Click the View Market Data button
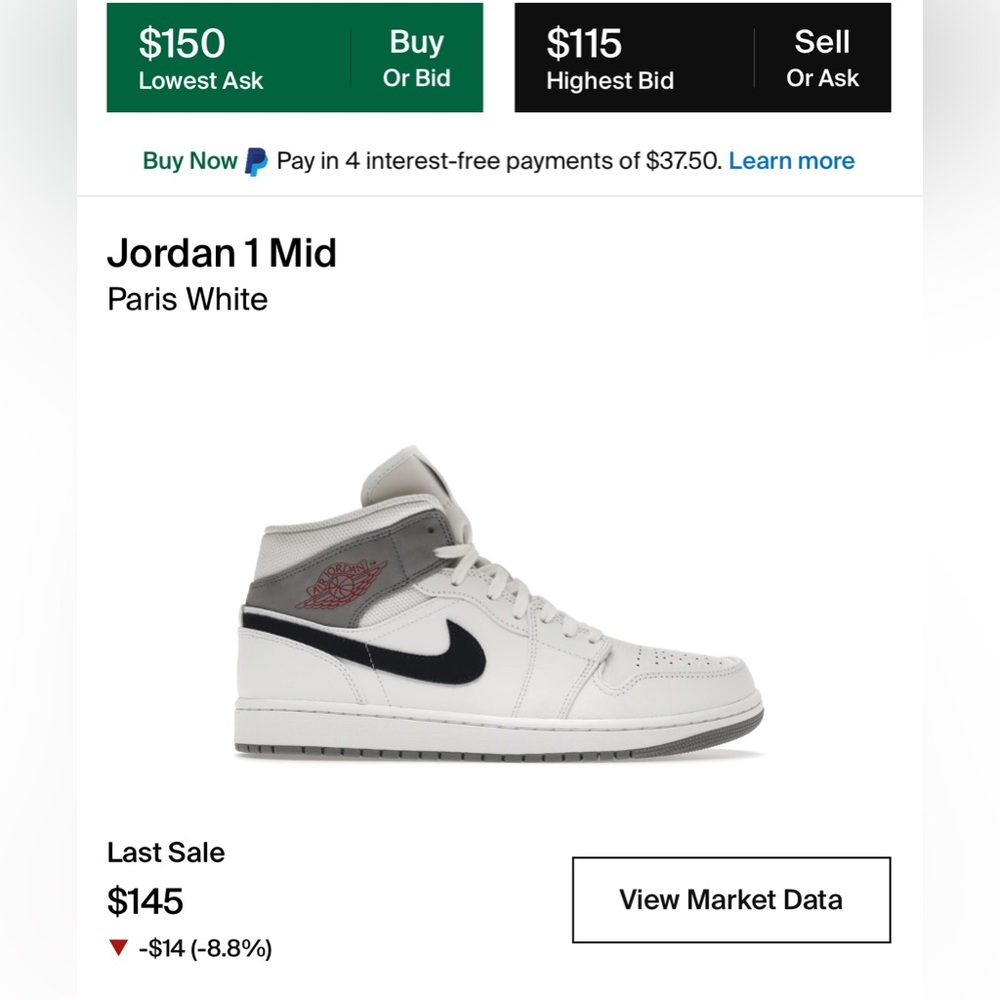The image size is (1000, 1000). [x=731, y=899]
